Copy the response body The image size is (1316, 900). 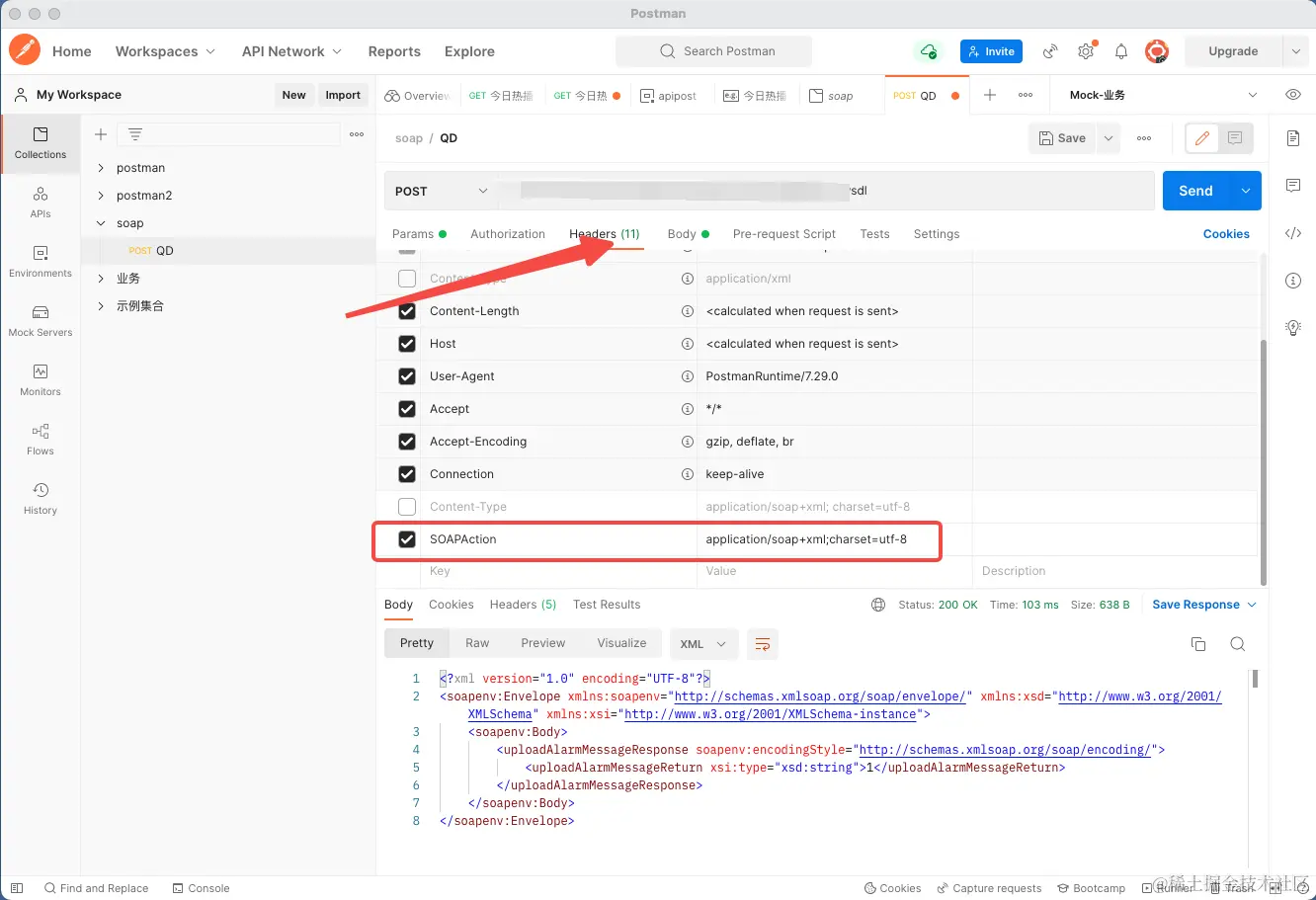coord(1198,644)
